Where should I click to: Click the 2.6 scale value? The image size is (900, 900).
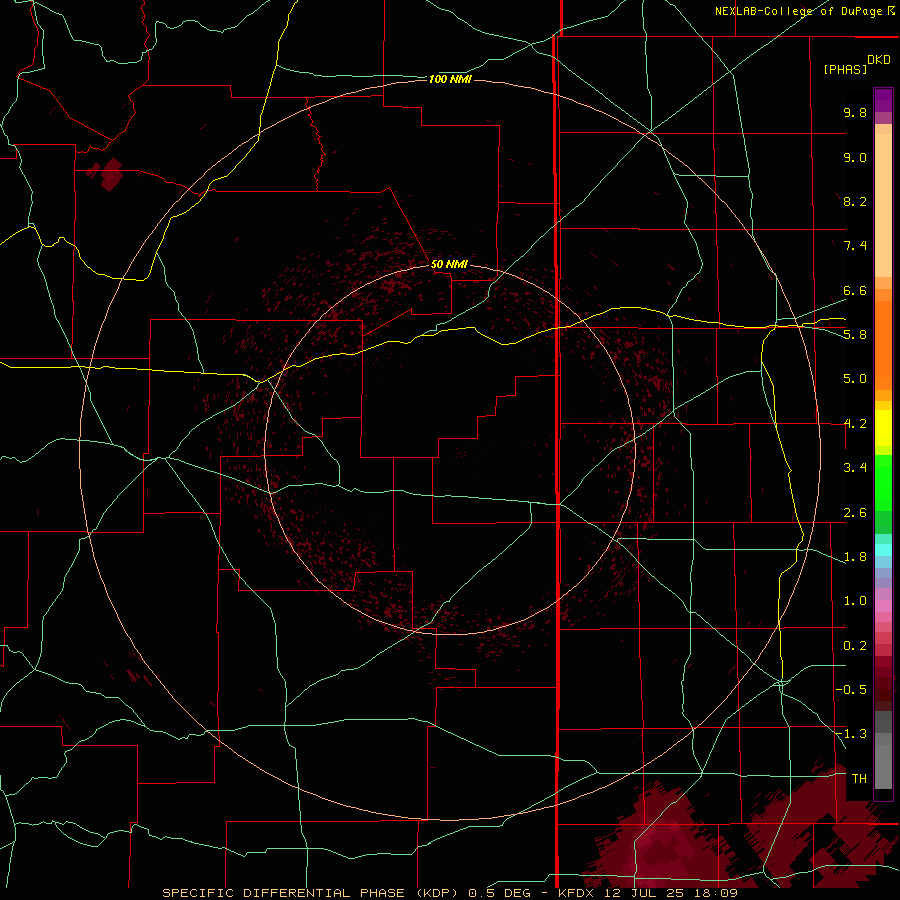point(855,513)
